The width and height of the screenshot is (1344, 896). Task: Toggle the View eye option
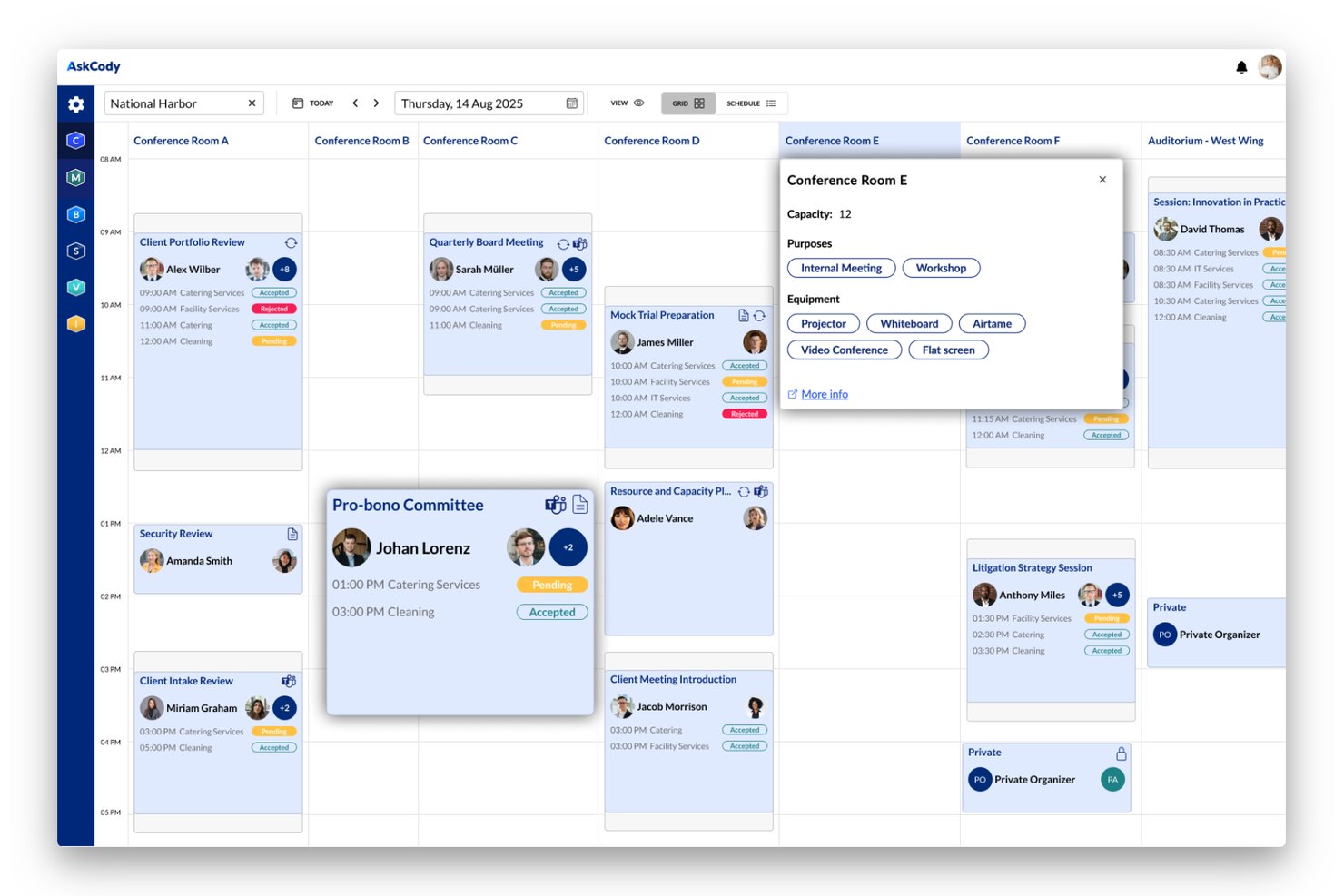[628, 103]
